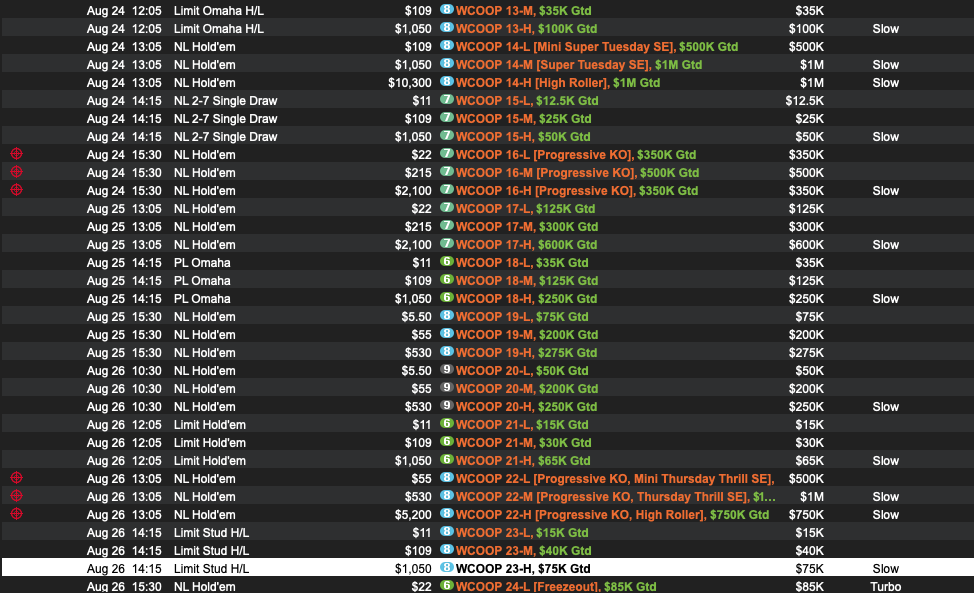Click the 9-max badge beside WCOOP 20-M

tap(447, 387)
